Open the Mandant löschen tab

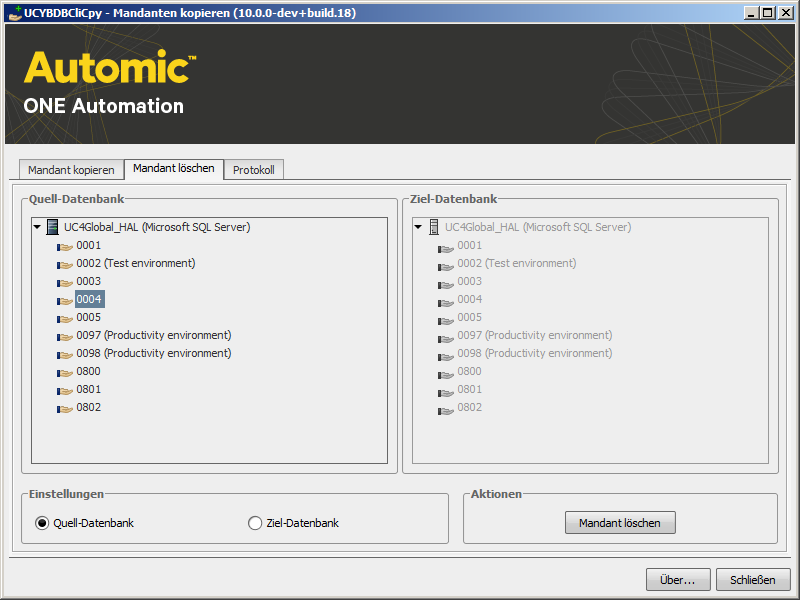(x=173, y=168)
